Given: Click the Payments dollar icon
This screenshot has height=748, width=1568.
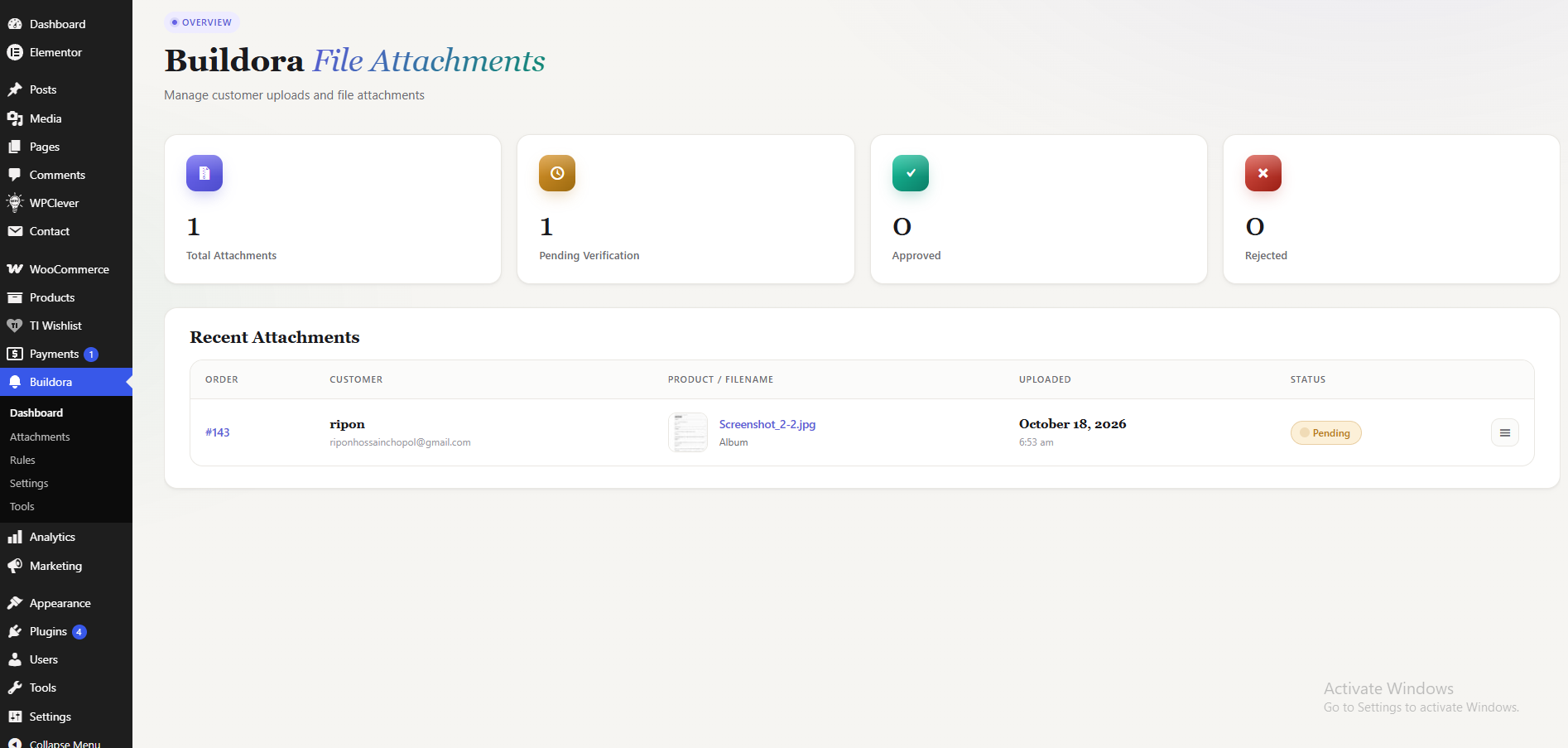Looking at the screenshot, I should pyautogui.click(x=15, y=354).
